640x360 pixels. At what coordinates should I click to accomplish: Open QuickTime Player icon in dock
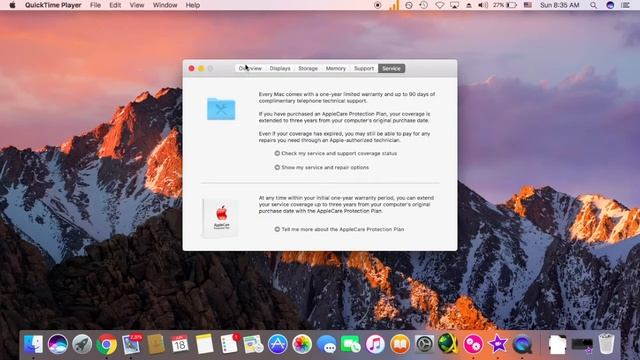coord(522,344)
